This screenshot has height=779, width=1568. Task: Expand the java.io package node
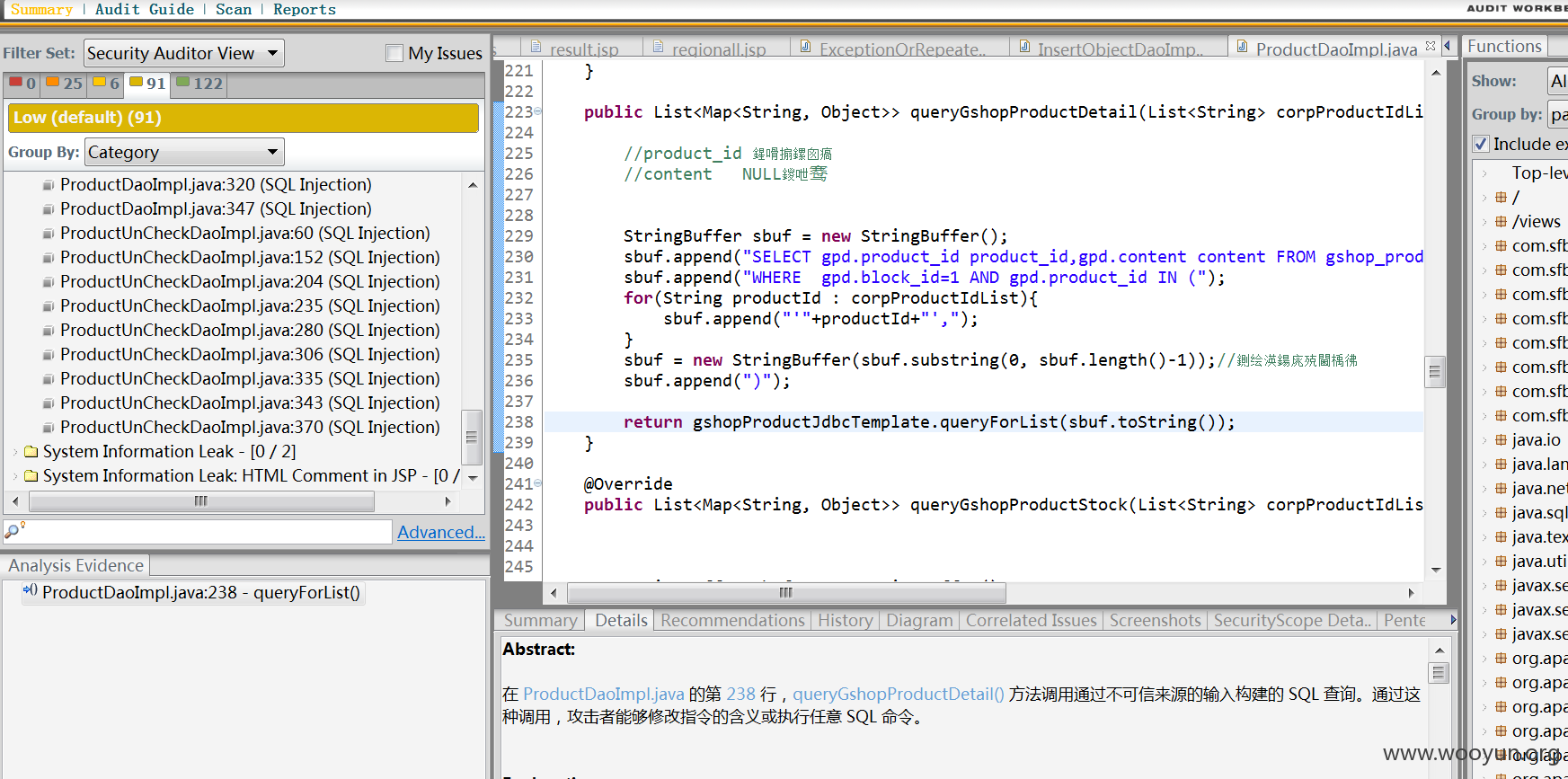(x=1484, y=439)
